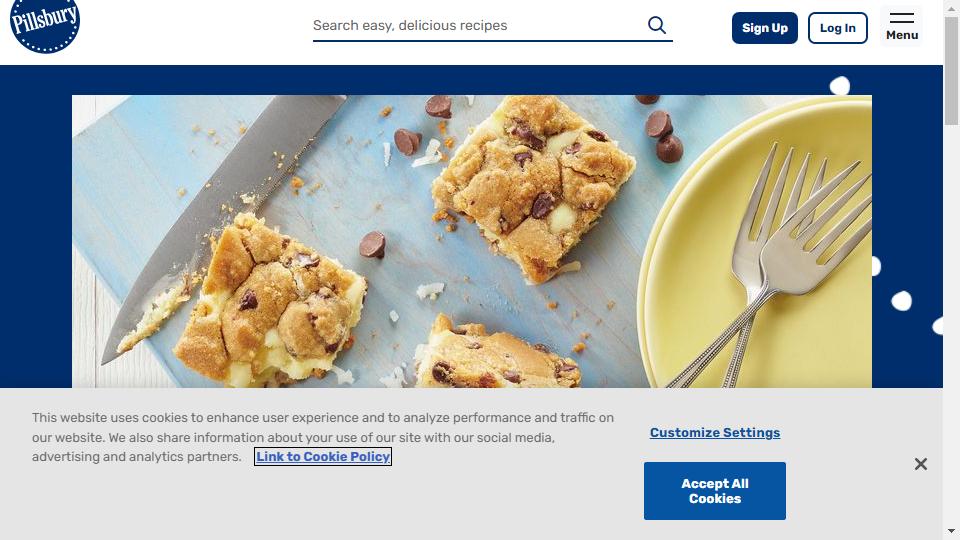Viewport: 960px width, 540px height.
Task: Click the cookie consent message text
Action: [x=323, y=437]
